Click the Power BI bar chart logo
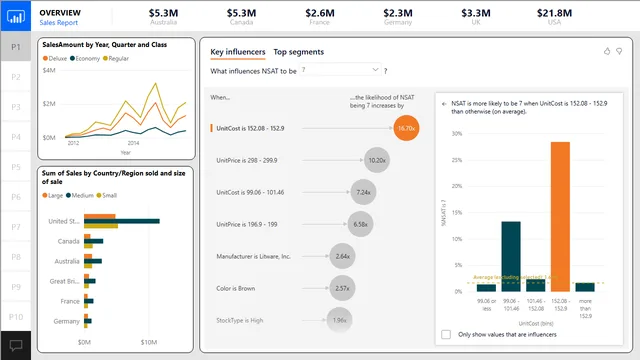640x360 pixels. point(16,16)
